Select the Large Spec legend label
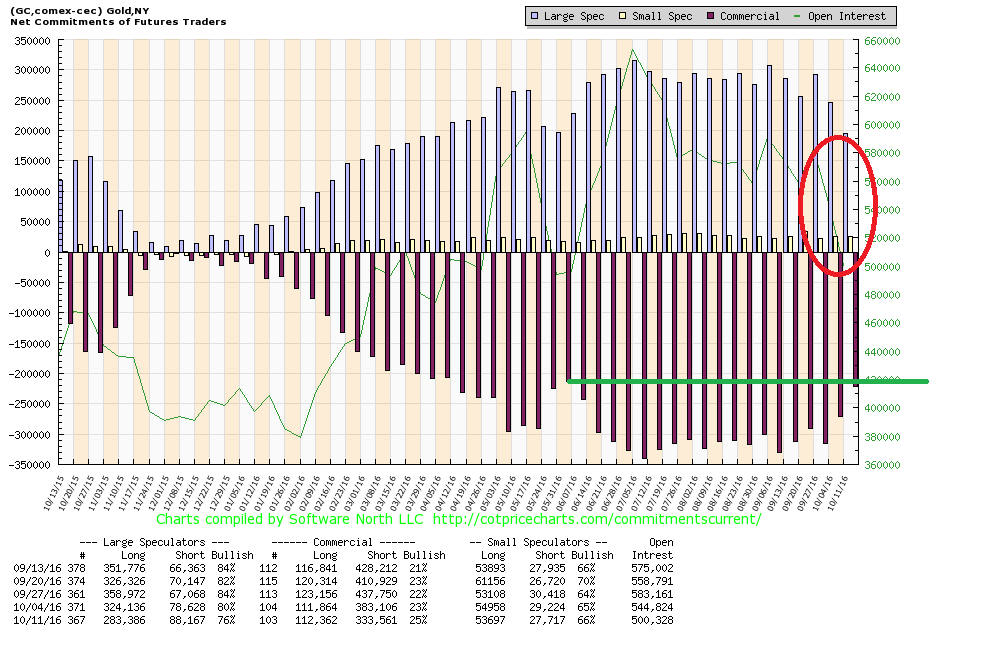Viewport: 988px width, 654px height. tap(575, 16)
